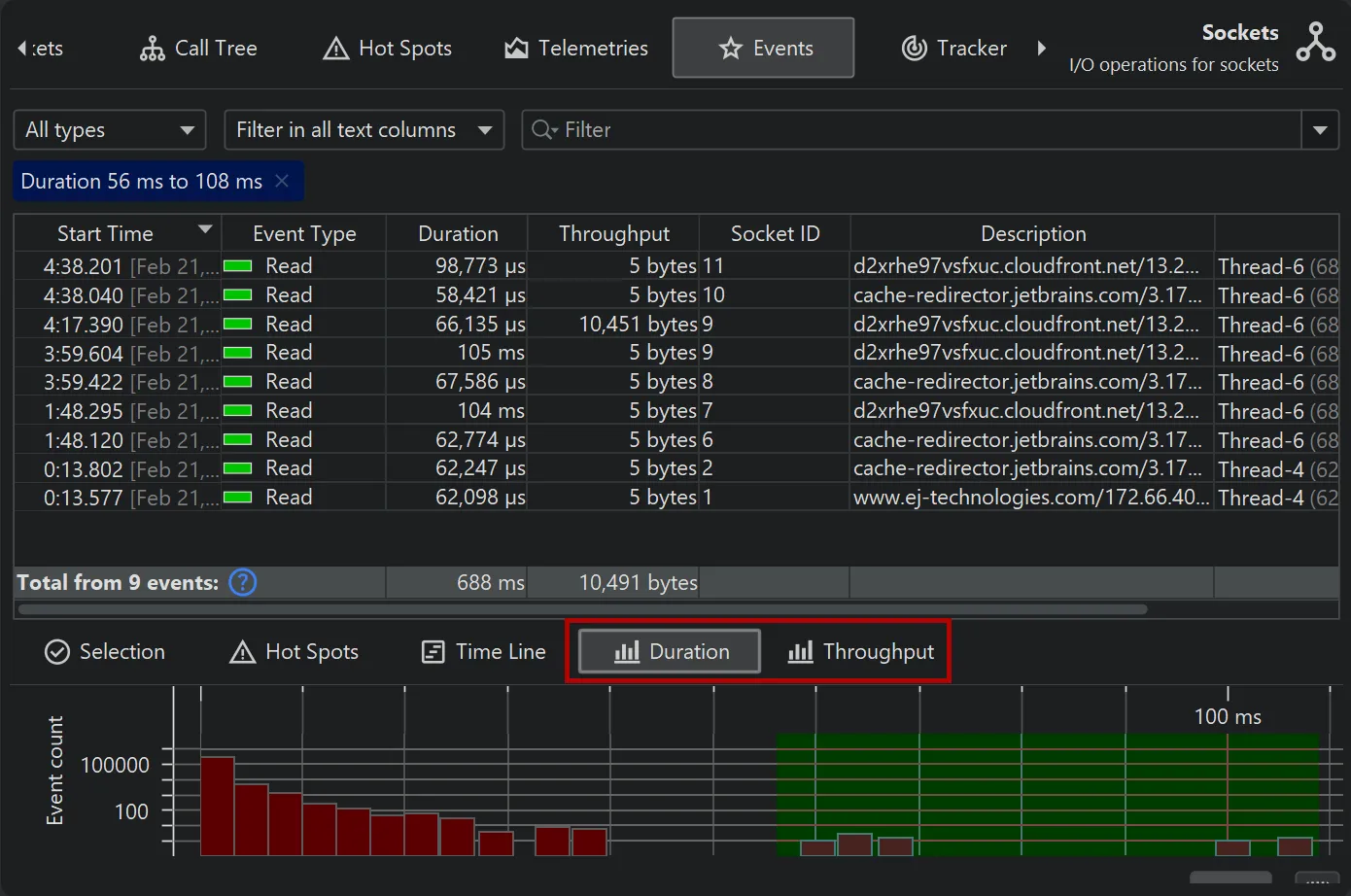Viewport: 1351px width, 896px height.
Task: Click the Sockets probe network icon
Action: [1315, 43]
